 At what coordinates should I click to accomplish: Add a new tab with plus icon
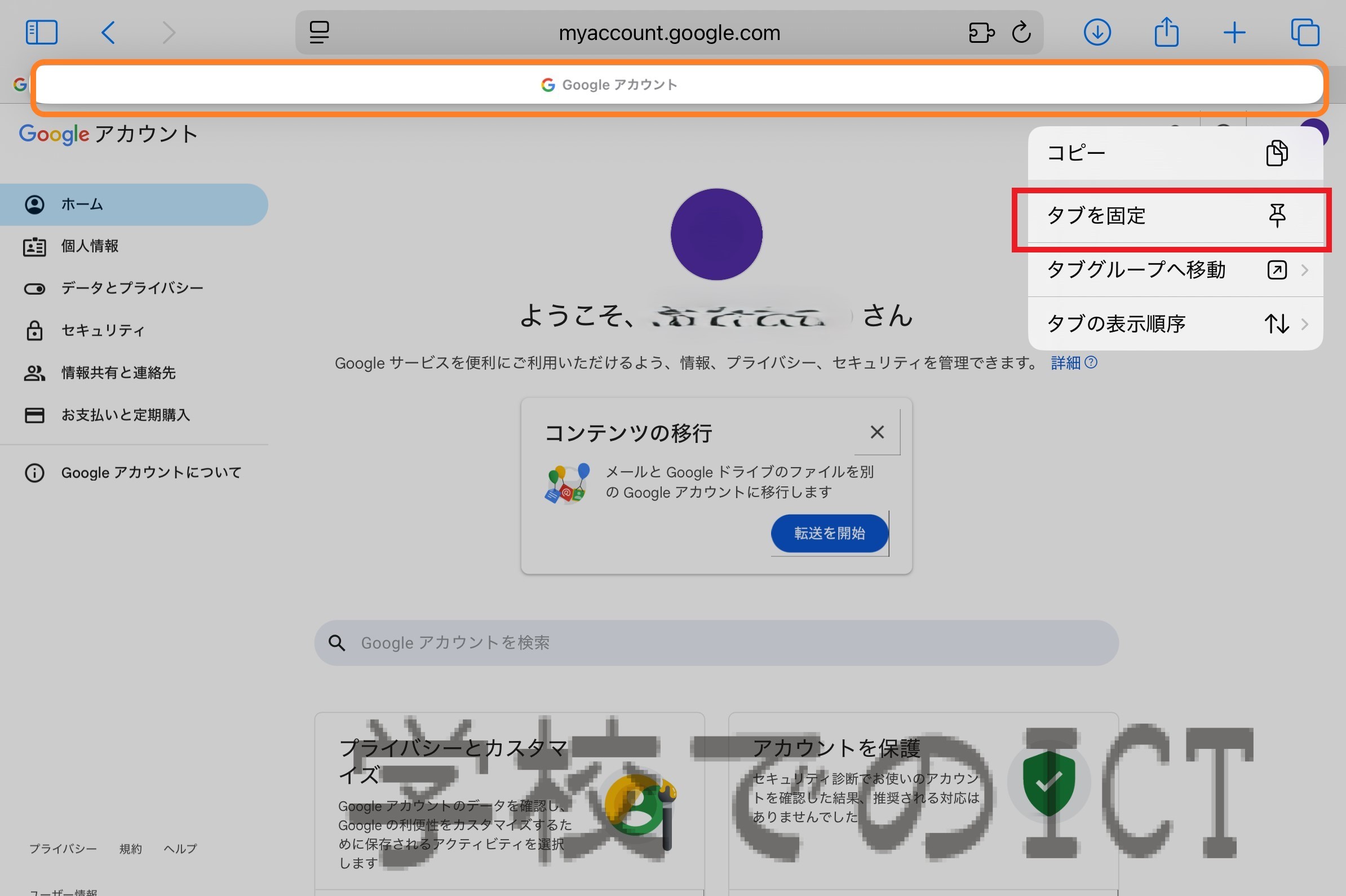click(x=1234, y=33)
